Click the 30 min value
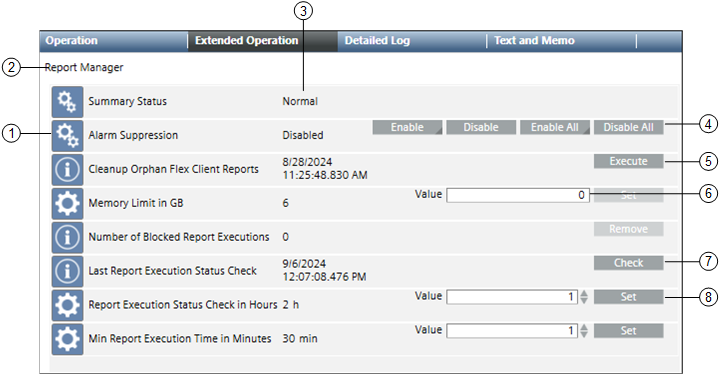The image size is (720, 374). [x=300, y=339]
